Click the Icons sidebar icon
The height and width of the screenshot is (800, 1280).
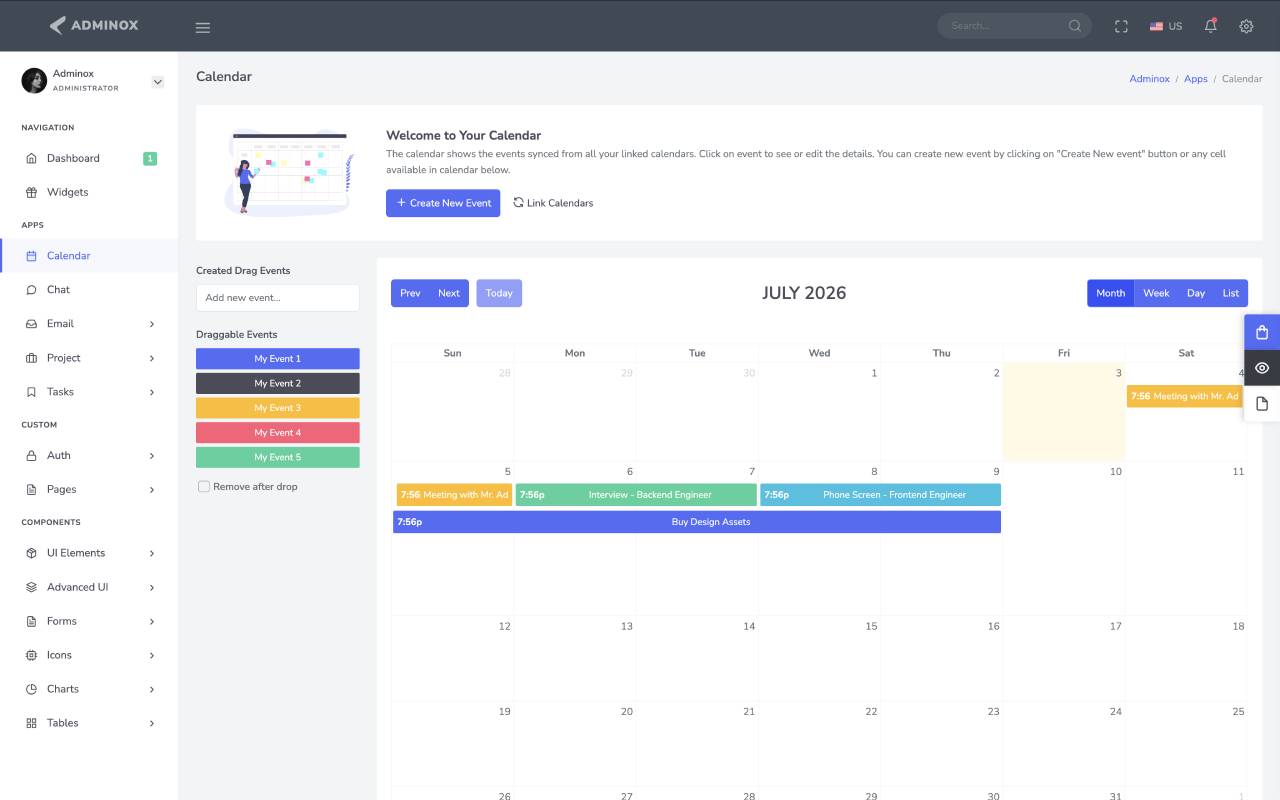(x=31, y=655)
